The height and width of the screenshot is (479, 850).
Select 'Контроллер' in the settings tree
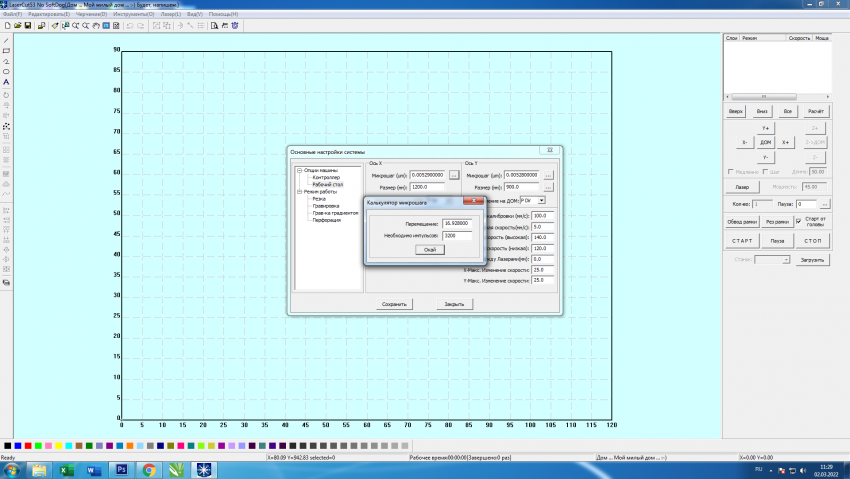pos(326,177)
